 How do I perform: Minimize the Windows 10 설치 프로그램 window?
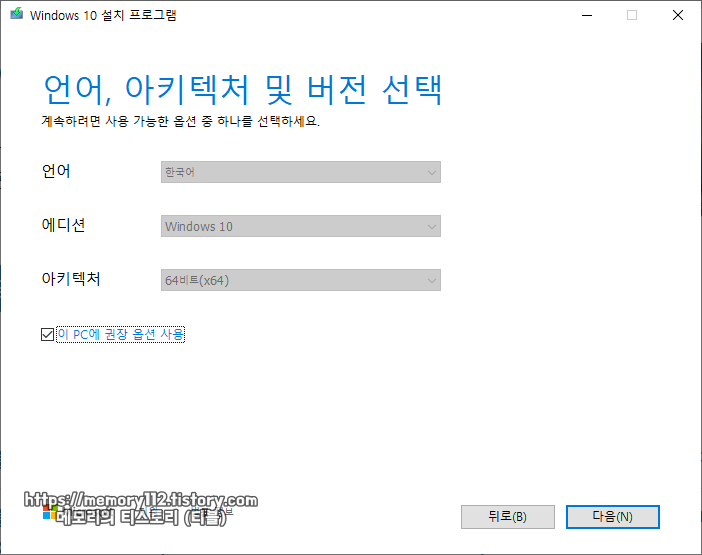coord(587,15)
